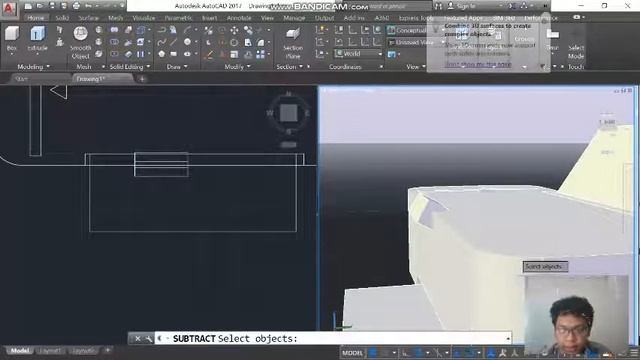
Task: Switch to the Home ribbon tab
Action: (36, 18)
